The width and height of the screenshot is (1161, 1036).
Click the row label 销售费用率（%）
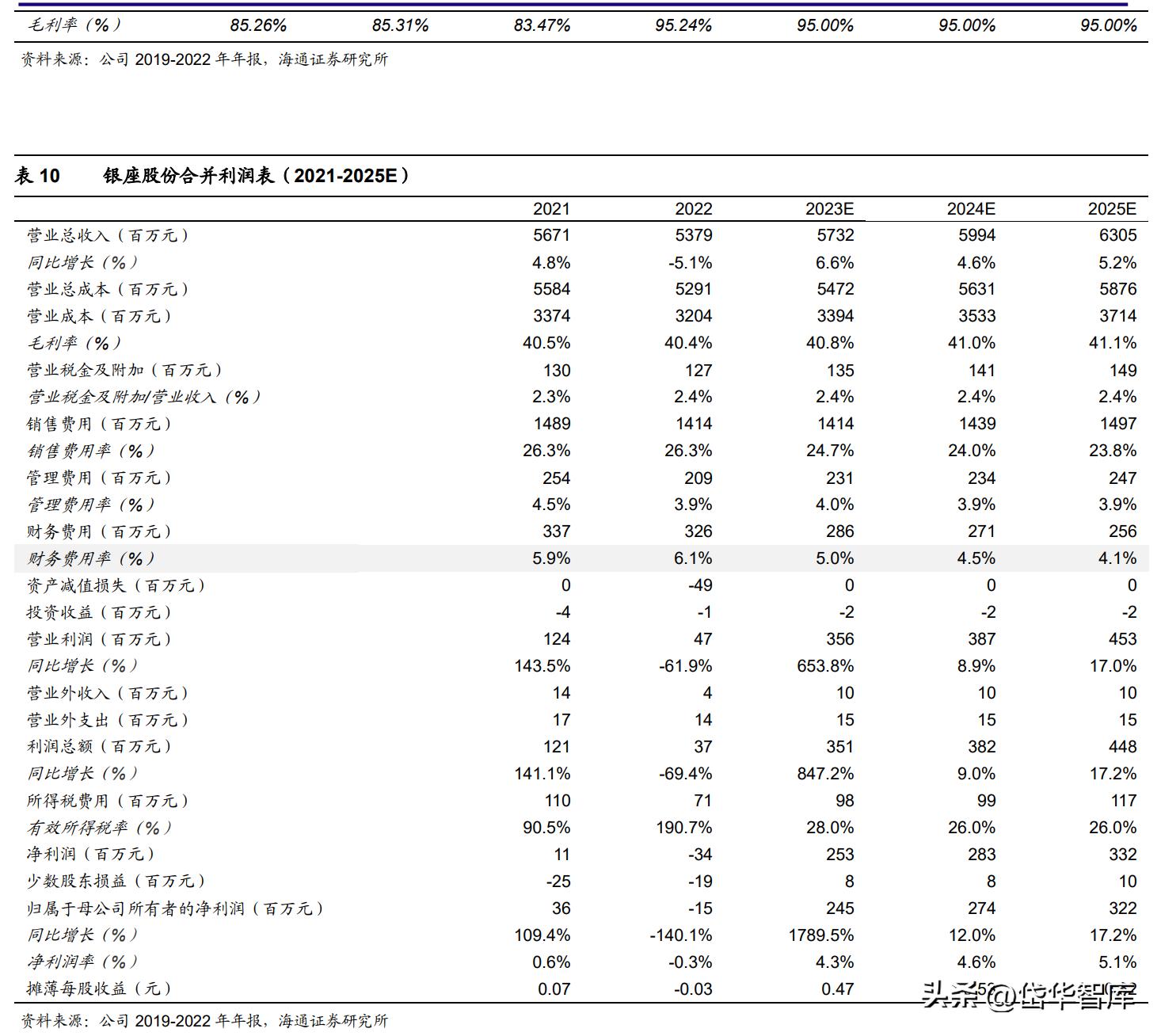pyautogui.click(x=91, y=451)
